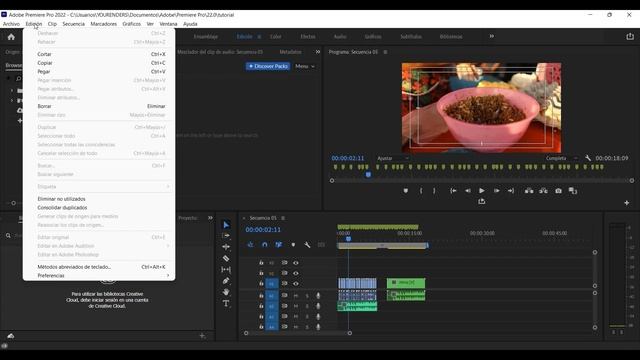Image resolution: width=640 pixels, height=360 pixels.
Task: Expand the Preferencias submenu
Action: (99, 276)
